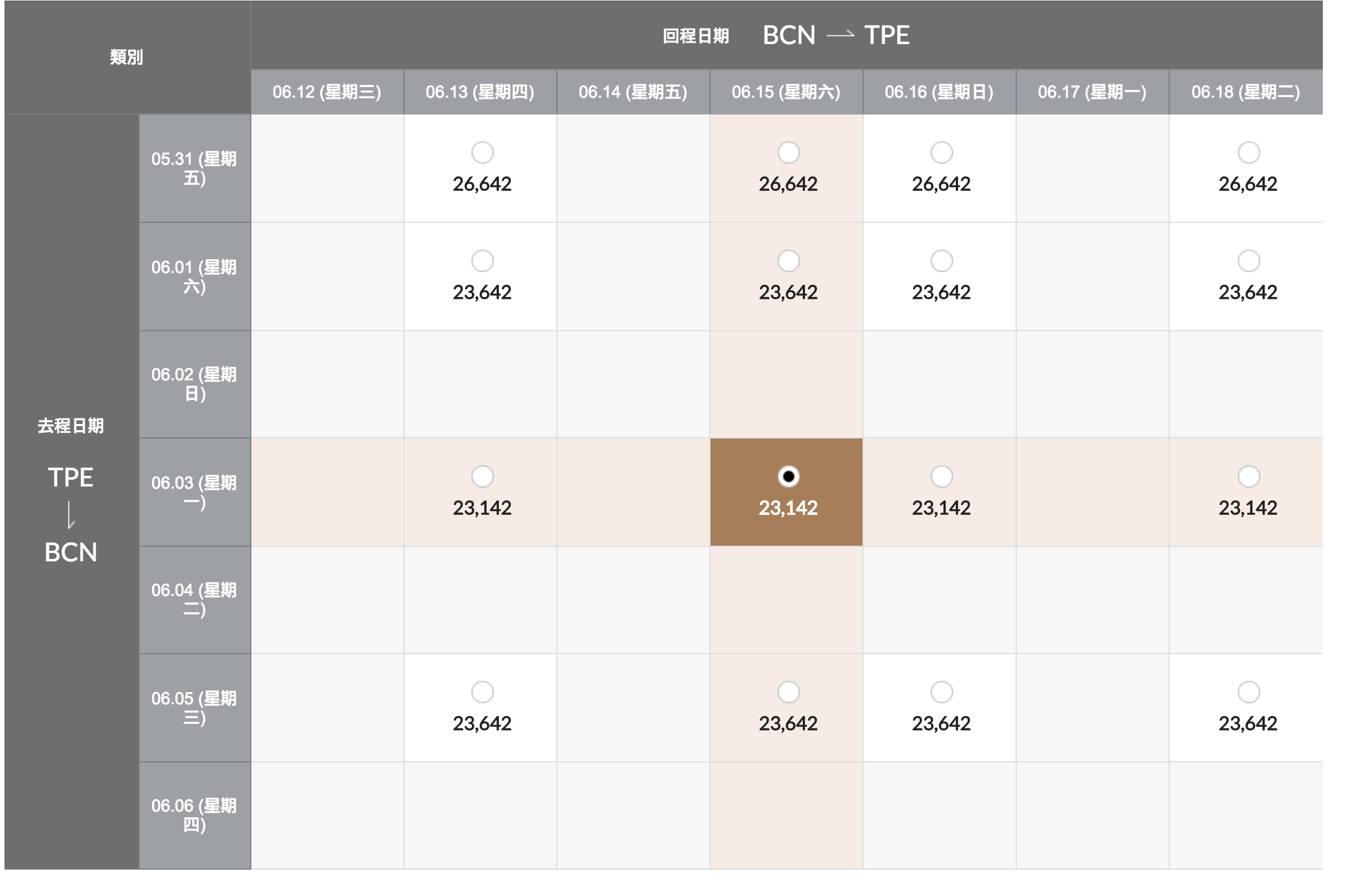Image resolution: width=1372 pixels, height=887 pixels.
Task: Click the 類別 header cell
Action: point(127,57)
